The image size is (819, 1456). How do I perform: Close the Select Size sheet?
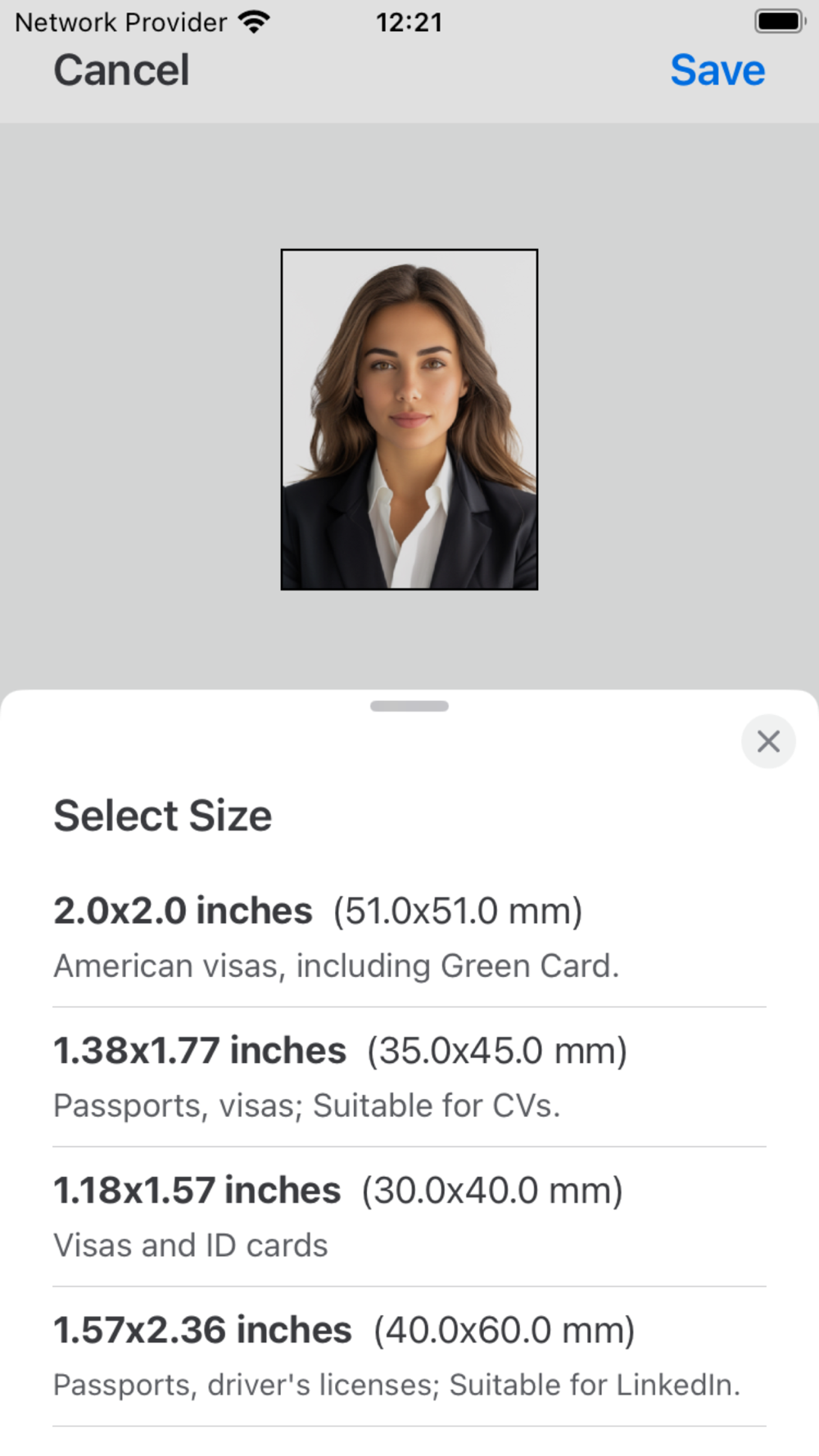[x=767, y=741]
